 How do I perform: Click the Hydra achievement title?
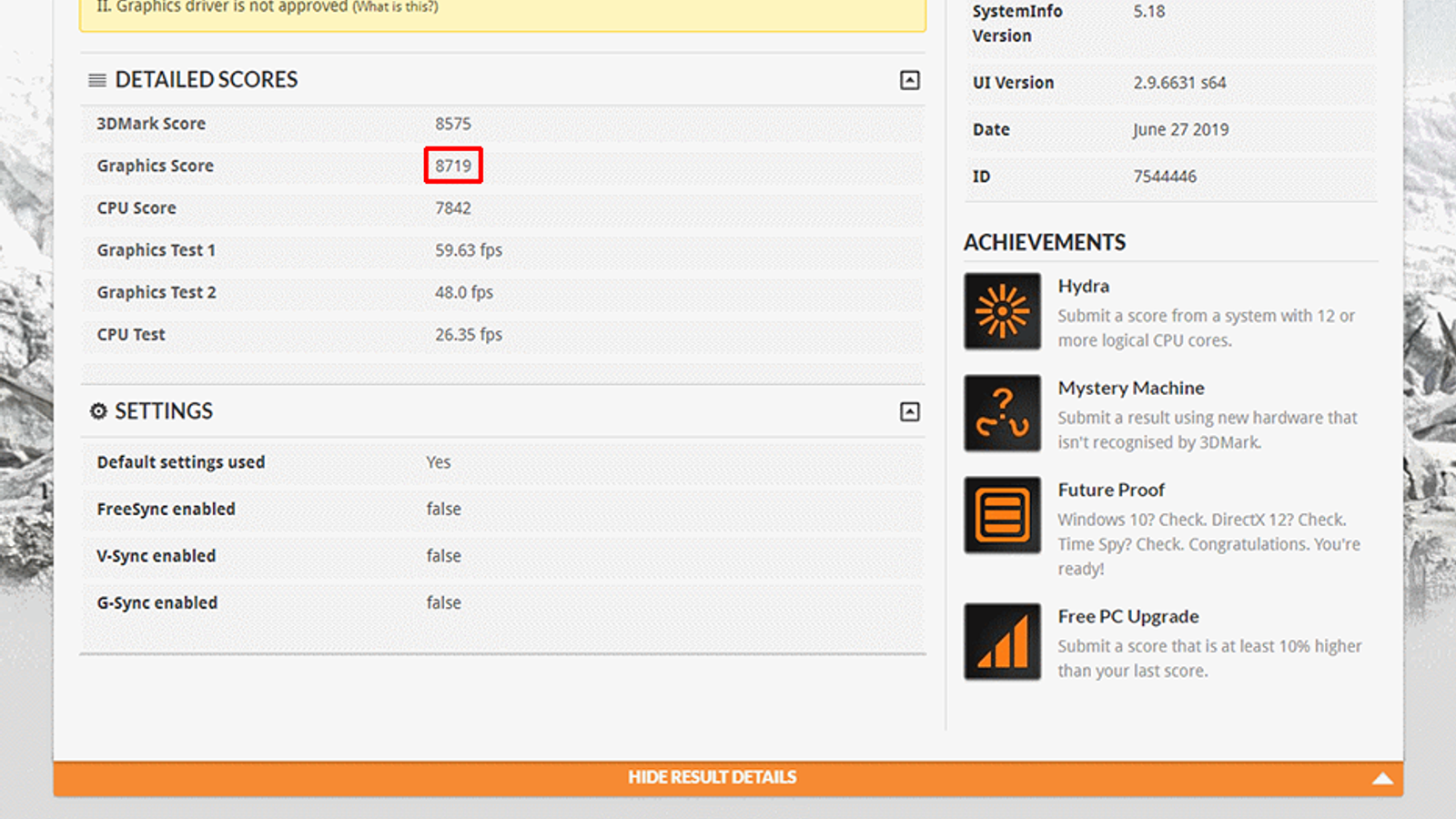[x=1084, y=286]
